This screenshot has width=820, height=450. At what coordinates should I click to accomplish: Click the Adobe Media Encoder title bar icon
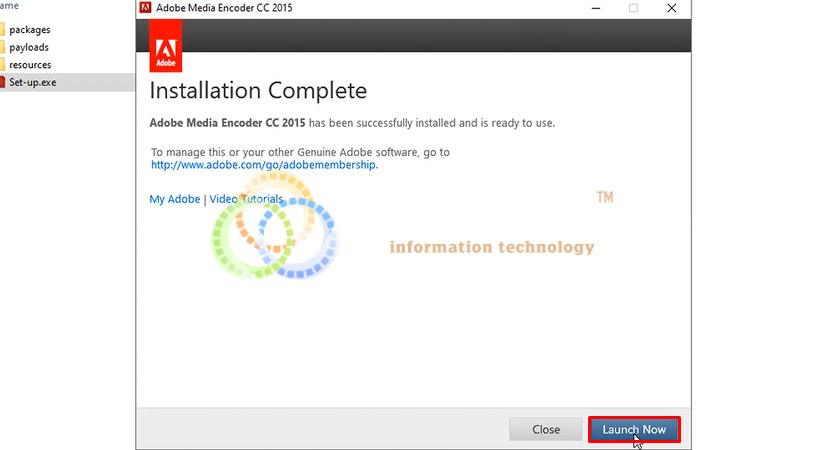pos(145,8)
